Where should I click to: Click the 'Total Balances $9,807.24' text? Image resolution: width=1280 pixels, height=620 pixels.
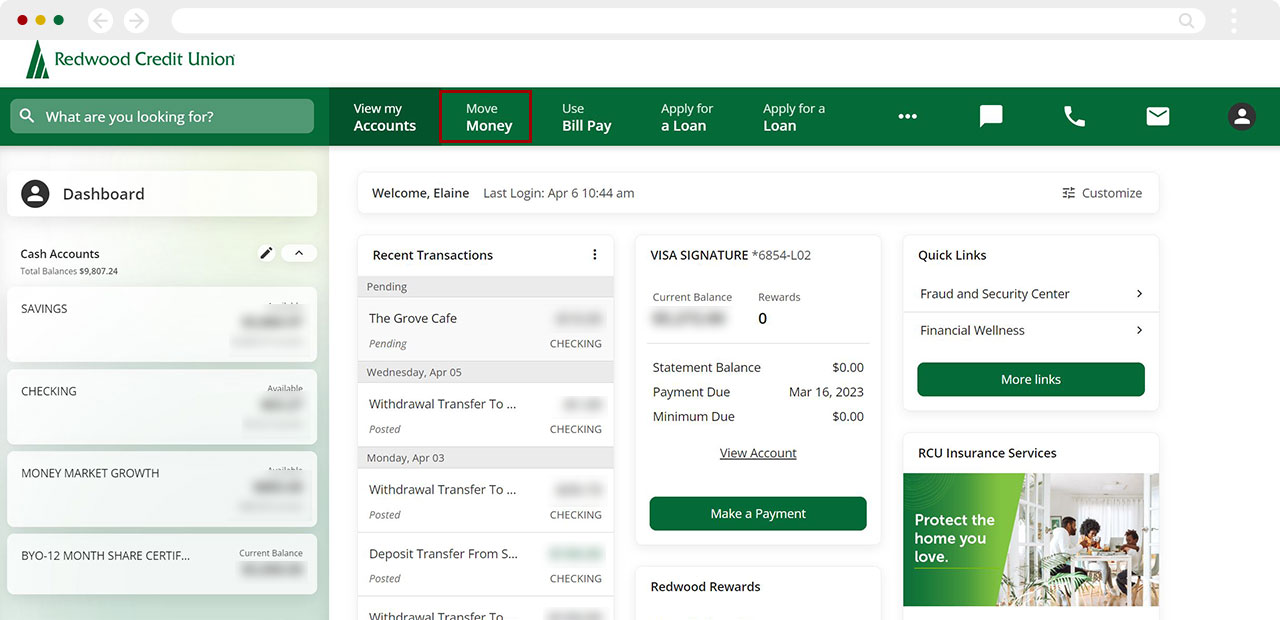69,271
